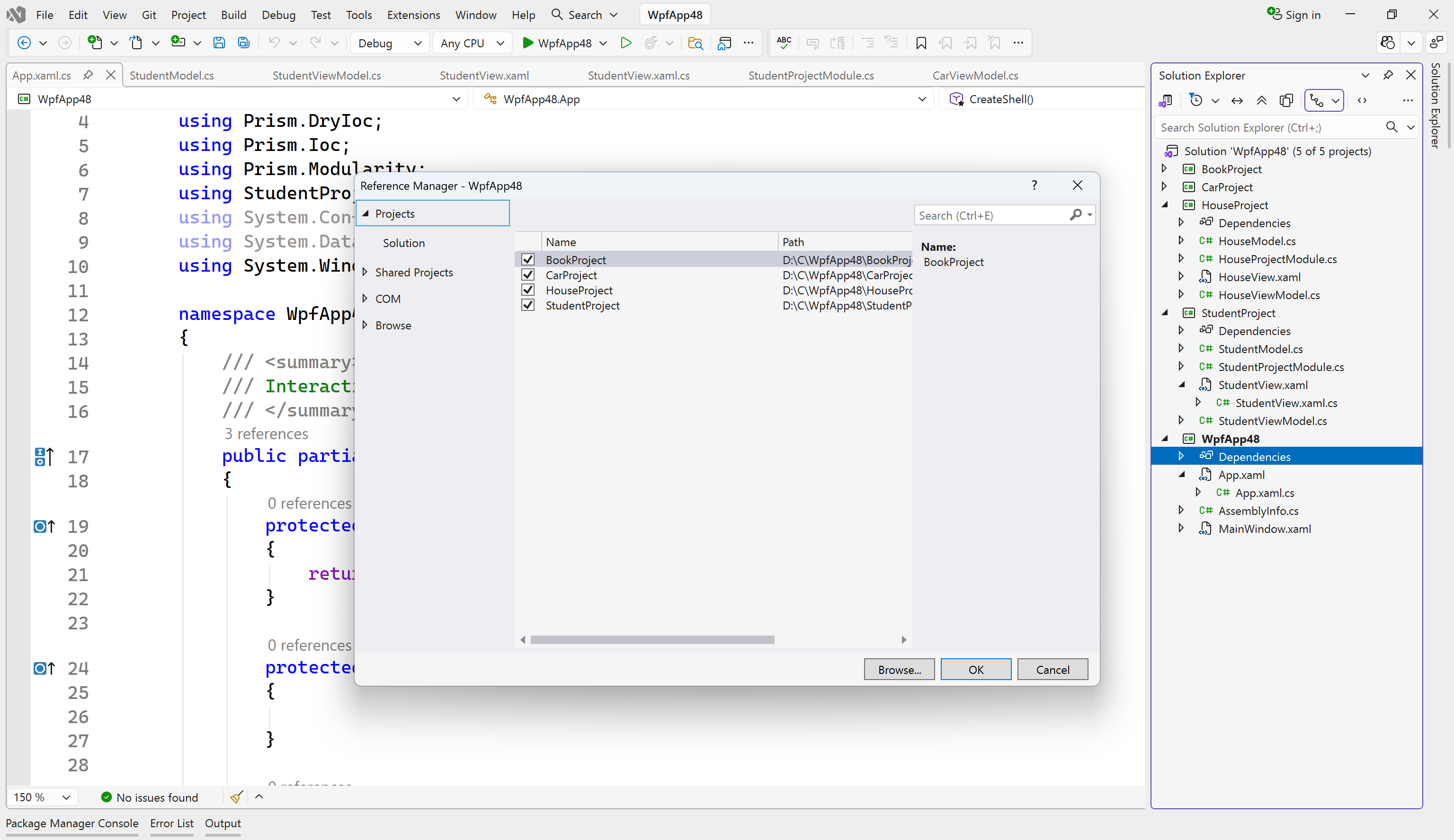Click the Browse button in Reference Manager
Viewport: 1454px width, 840px height.
coord(898,669)
